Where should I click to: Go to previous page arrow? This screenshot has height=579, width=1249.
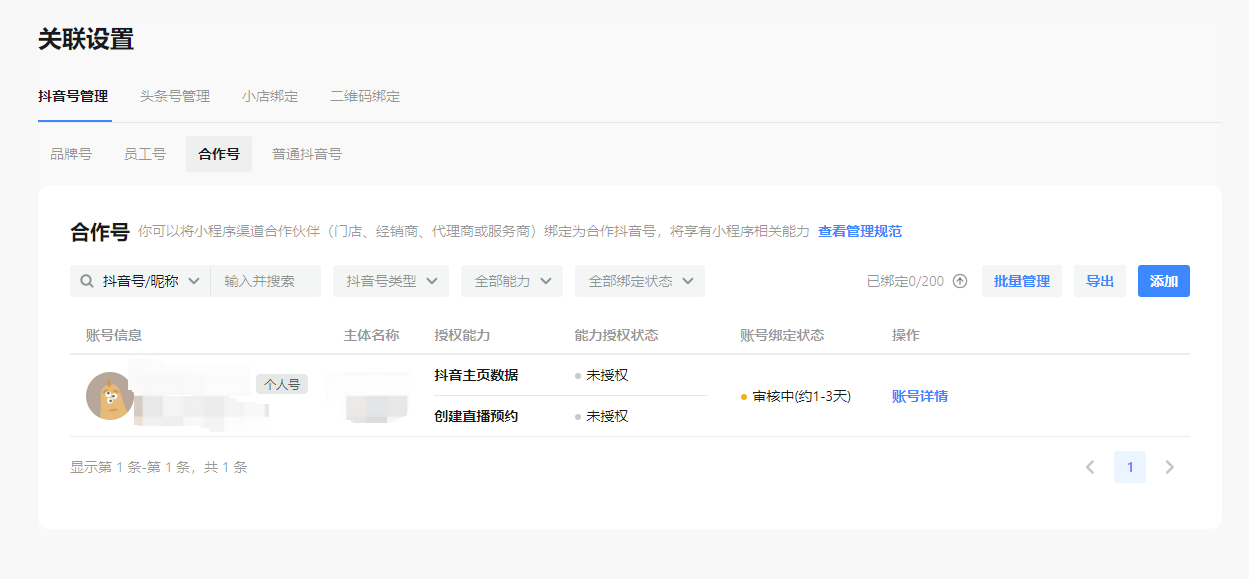pos(1090,467)
